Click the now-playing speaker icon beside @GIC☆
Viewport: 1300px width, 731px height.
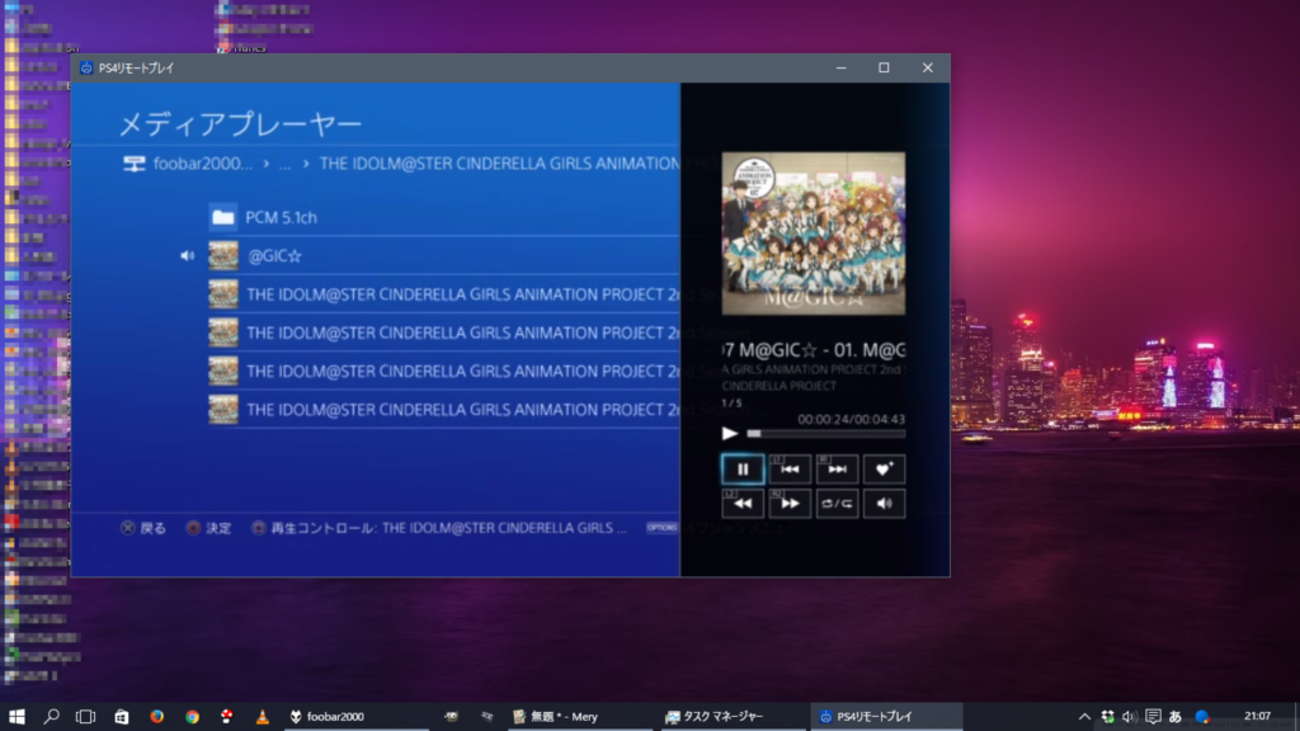pyautogui.click(x=187, y=256)
